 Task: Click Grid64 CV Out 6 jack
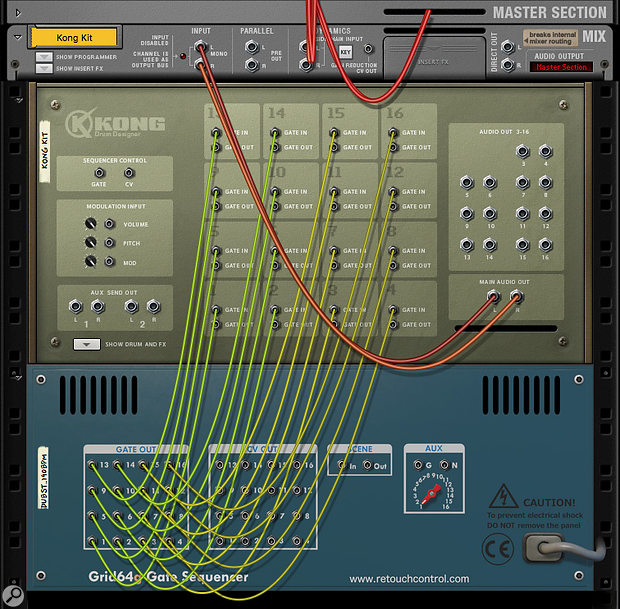(245, 516)
